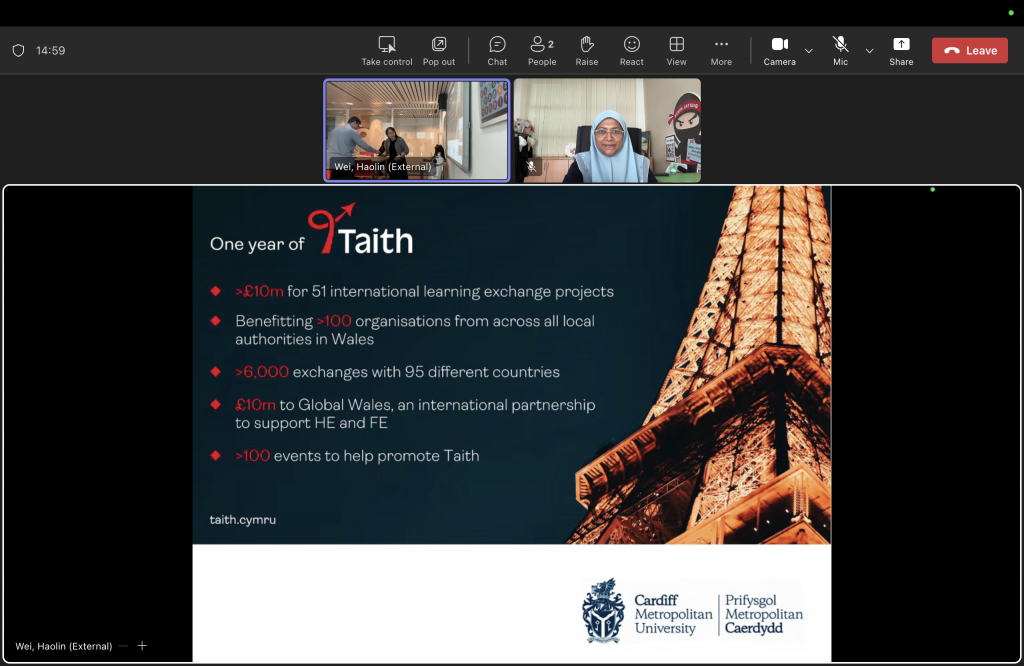This screenshot has height=666, width=1024.
Task: Show the People participants list
Action: [542, 51]
